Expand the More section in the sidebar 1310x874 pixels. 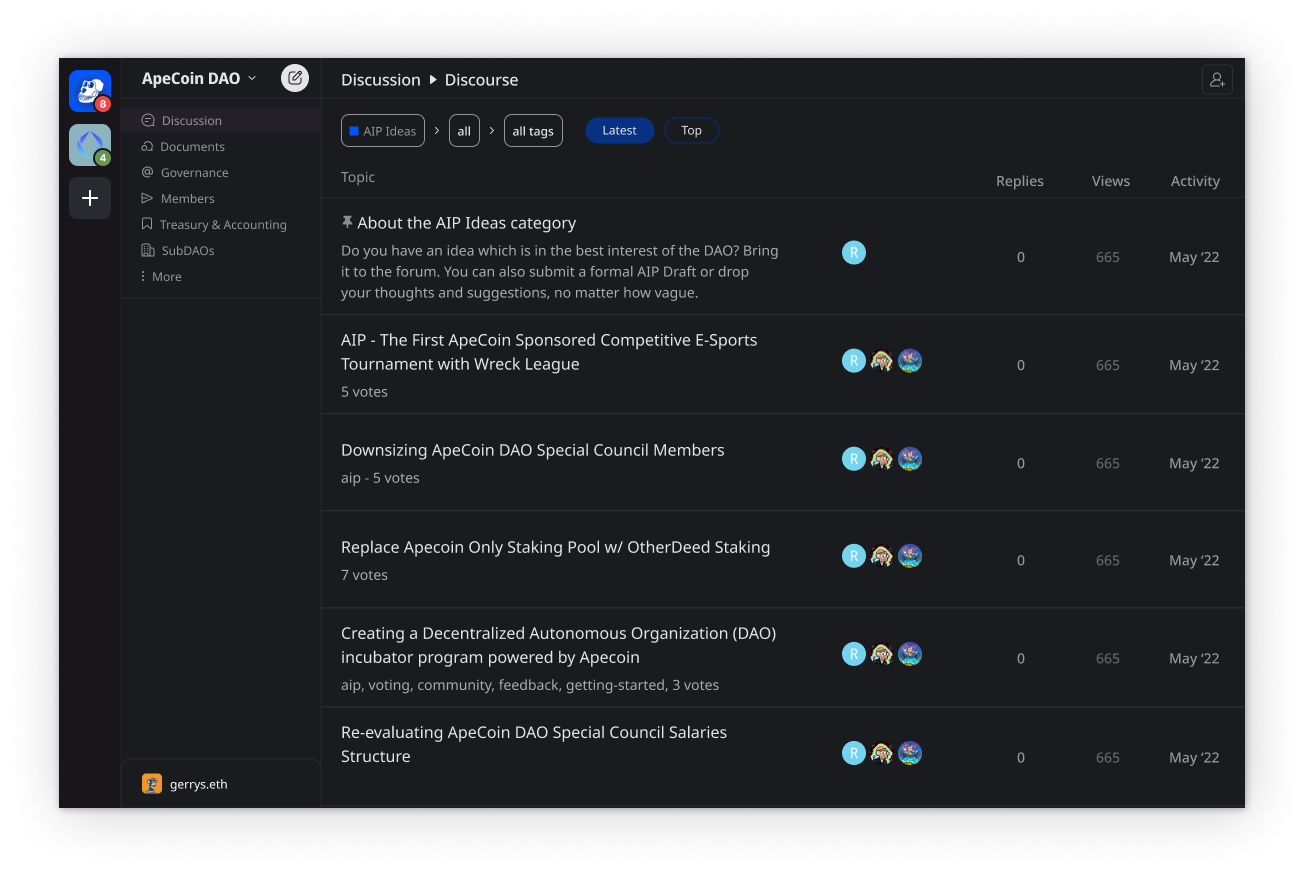tap(161, 276)
